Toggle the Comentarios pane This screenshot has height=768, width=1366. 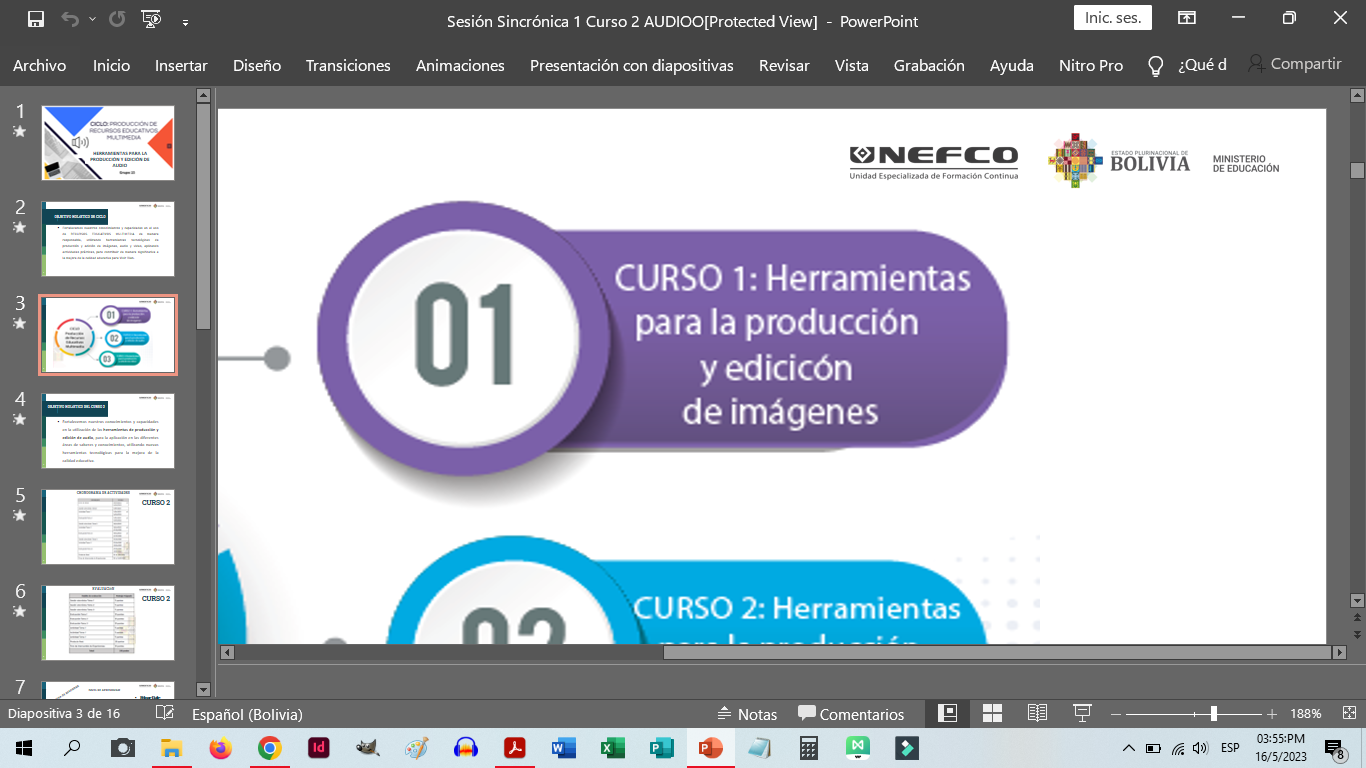851,714
